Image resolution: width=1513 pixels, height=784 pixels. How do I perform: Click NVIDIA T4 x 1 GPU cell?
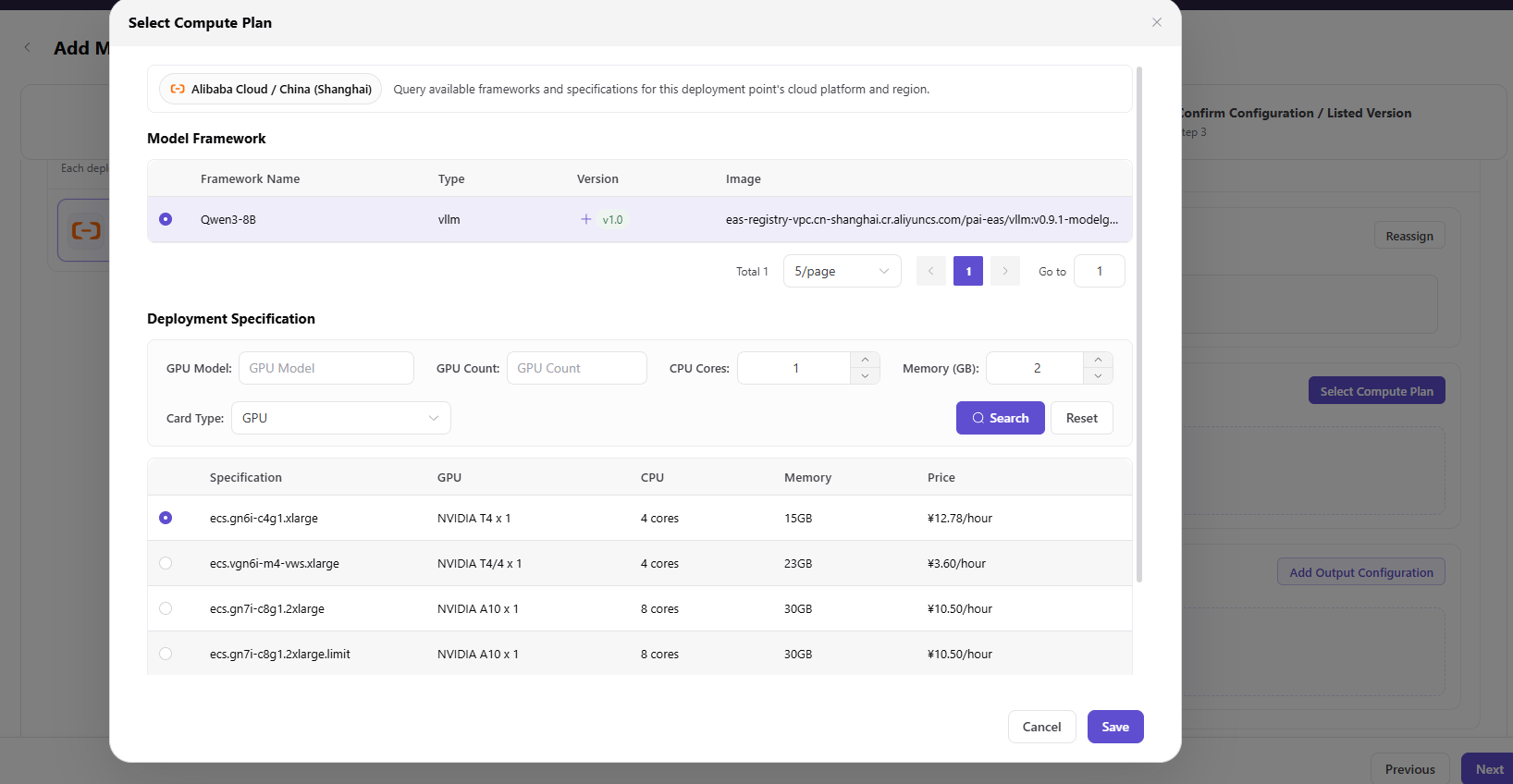[x=474, y=518]
